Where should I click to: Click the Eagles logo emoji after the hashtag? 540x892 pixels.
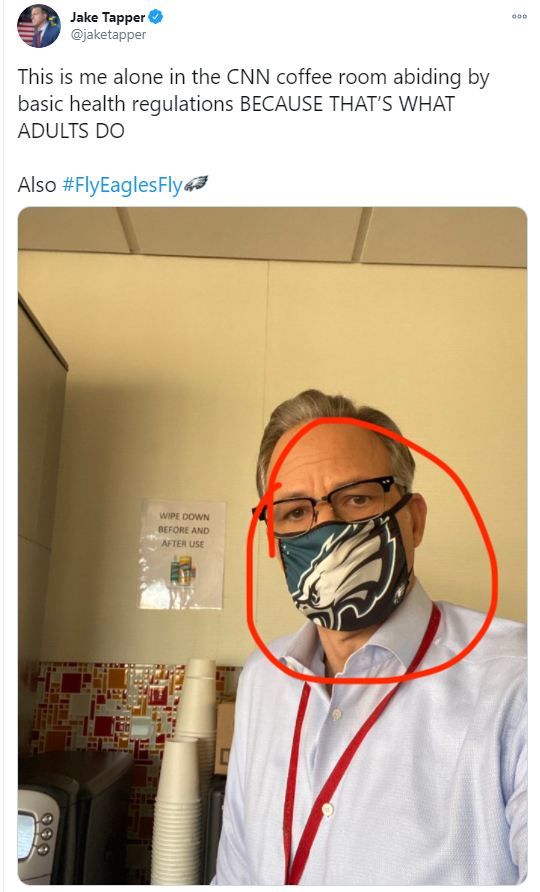click(x=196, y=184)
